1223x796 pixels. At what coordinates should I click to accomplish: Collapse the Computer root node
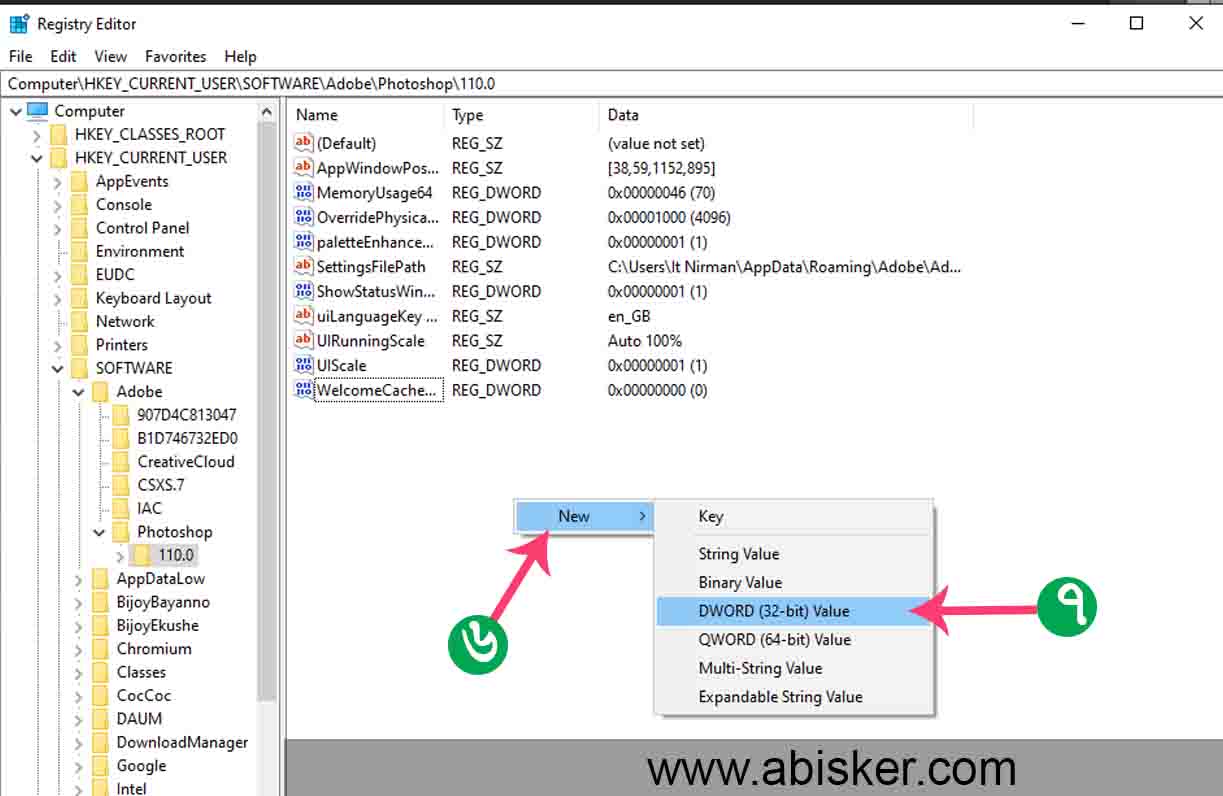pyautogui.click(x=15, y=111)
